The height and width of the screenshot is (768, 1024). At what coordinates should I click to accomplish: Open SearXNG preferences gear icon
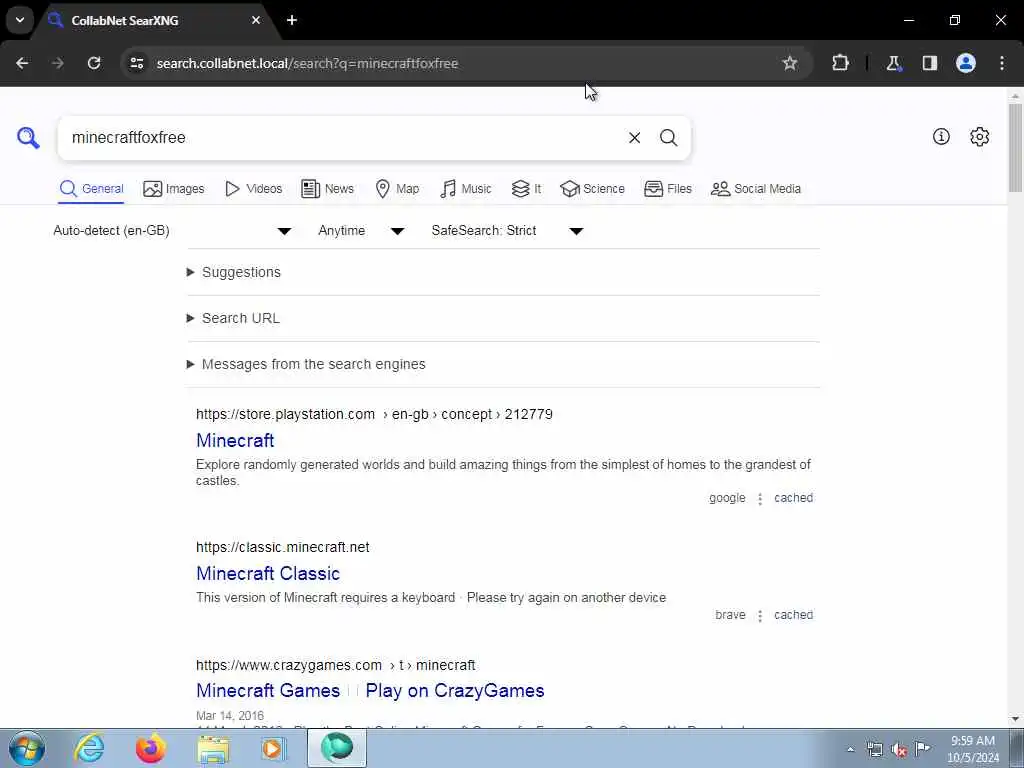pos(979,136)
